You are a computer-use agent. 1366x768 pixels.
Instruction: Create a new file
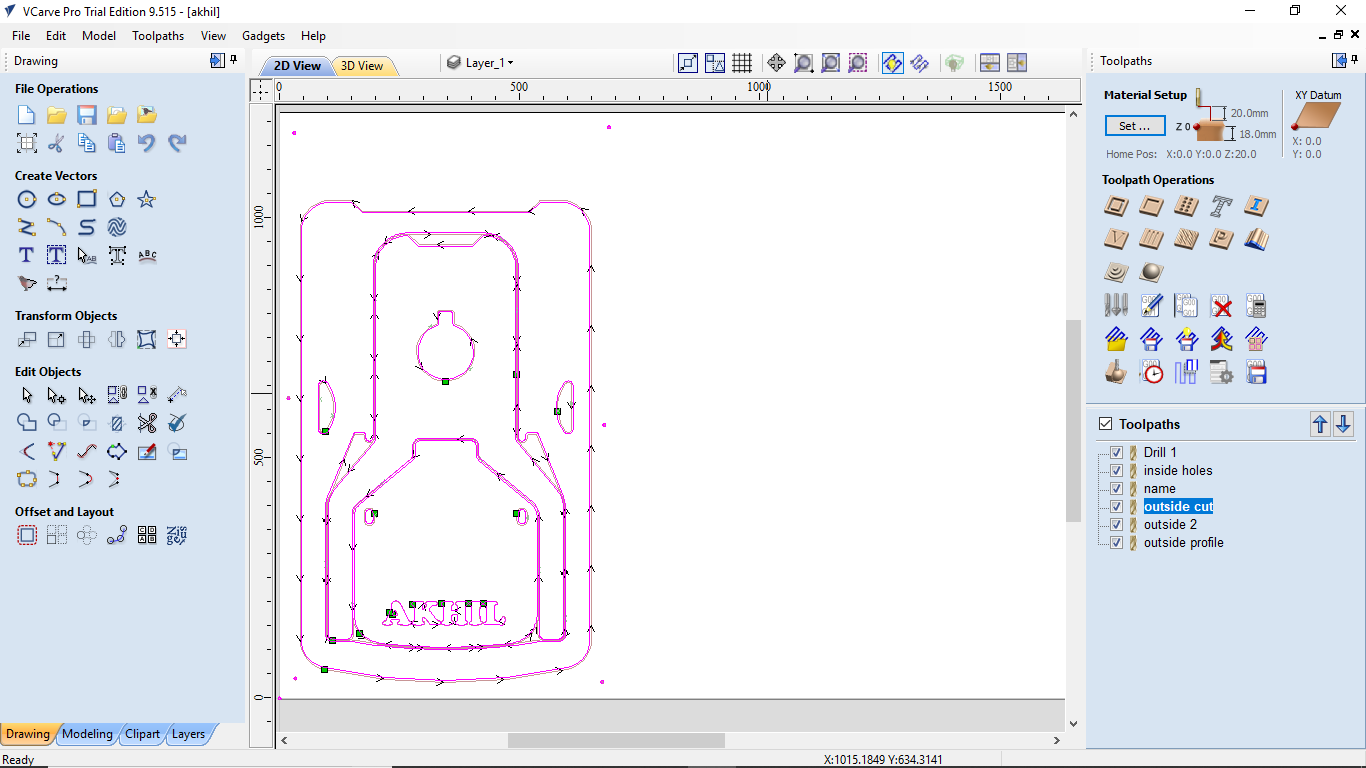[27, 115]
